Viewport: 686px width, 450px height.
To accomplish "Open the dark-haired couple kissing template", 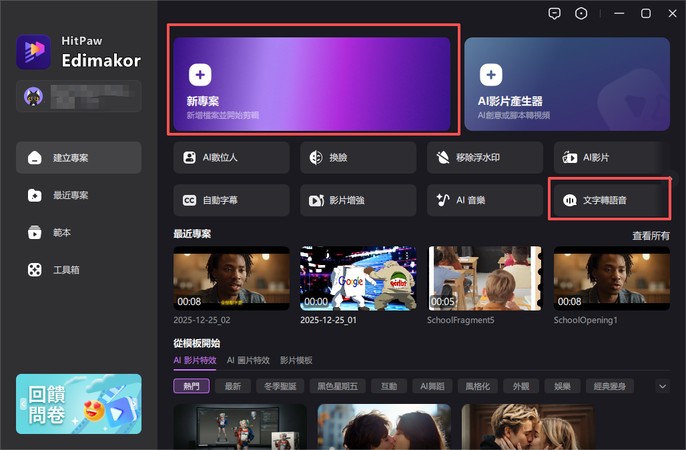I will (384, 427).
